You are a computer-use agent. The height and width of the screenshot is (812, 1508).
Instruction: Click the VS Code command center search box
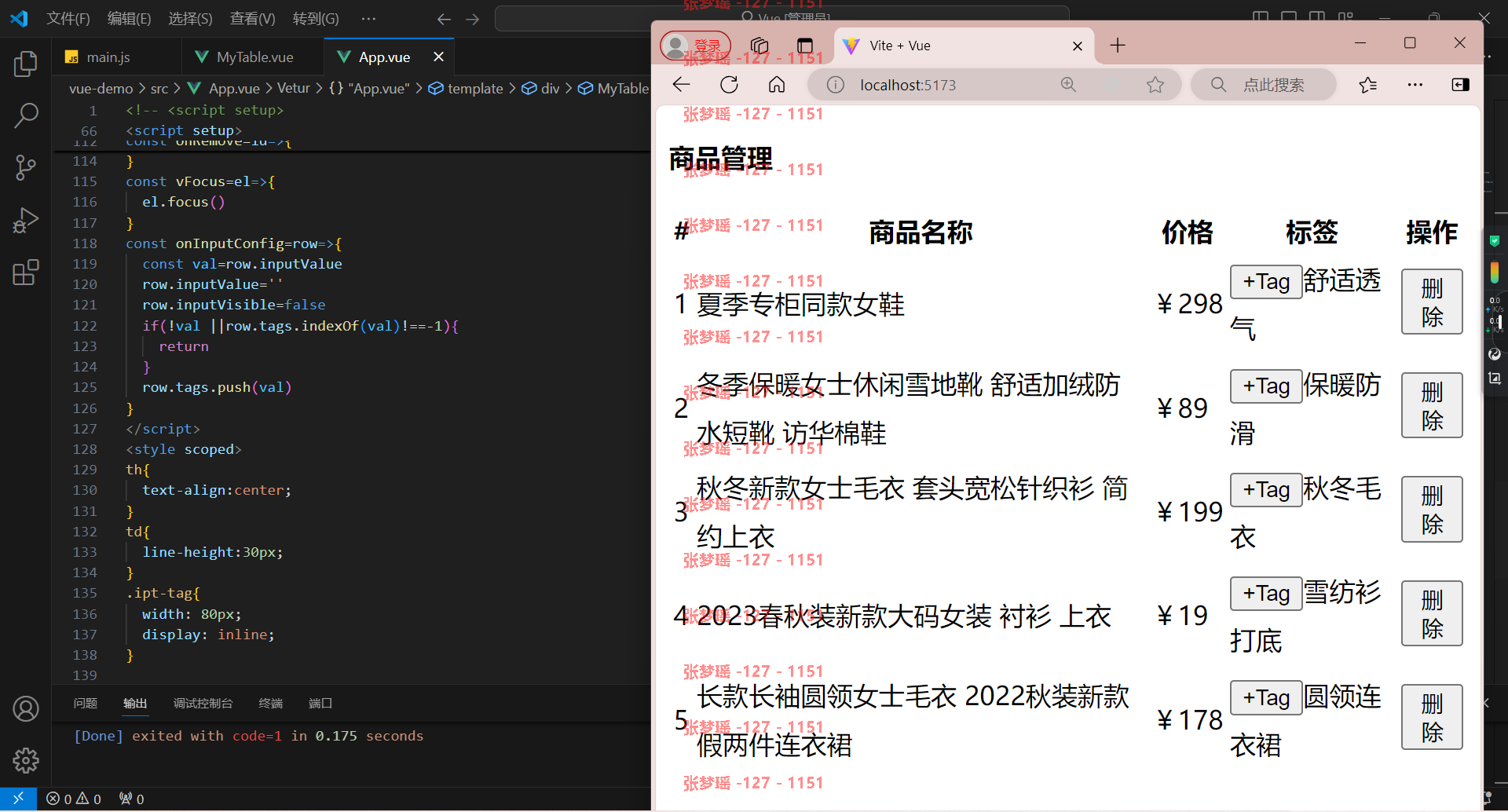(x=781, y=18)
